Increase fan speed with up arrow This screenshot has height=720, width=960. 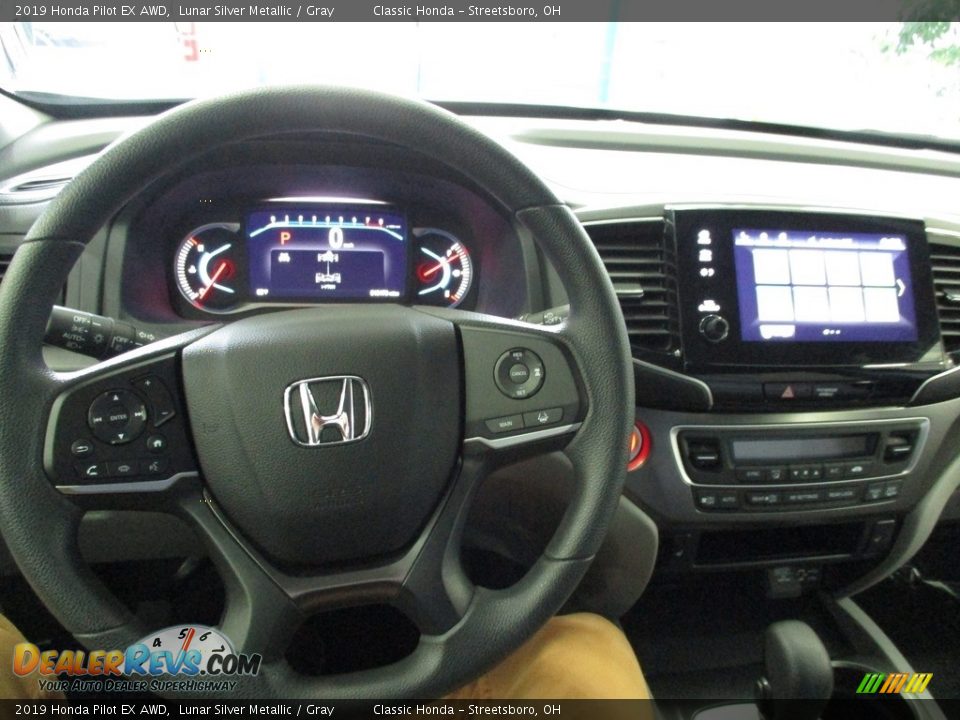(816, 473)
